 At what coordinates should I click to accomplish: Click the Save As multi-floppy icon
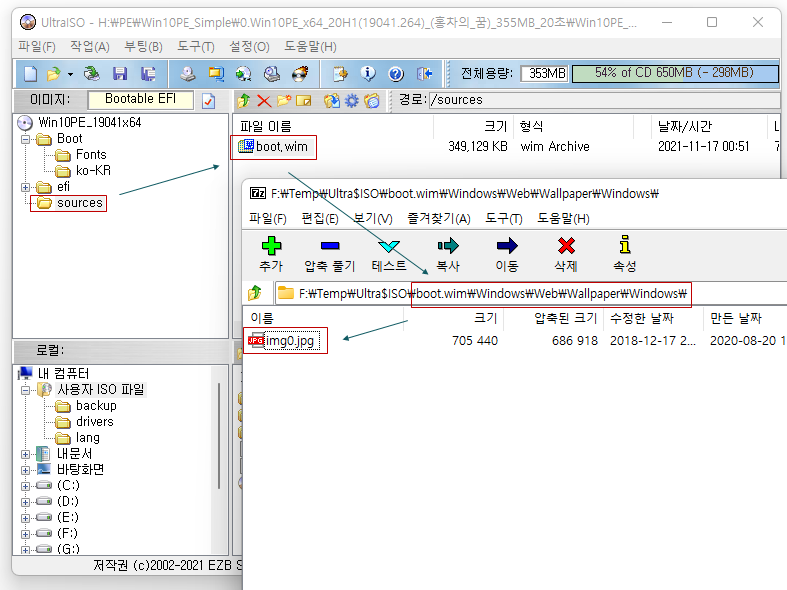click(148, 74)
